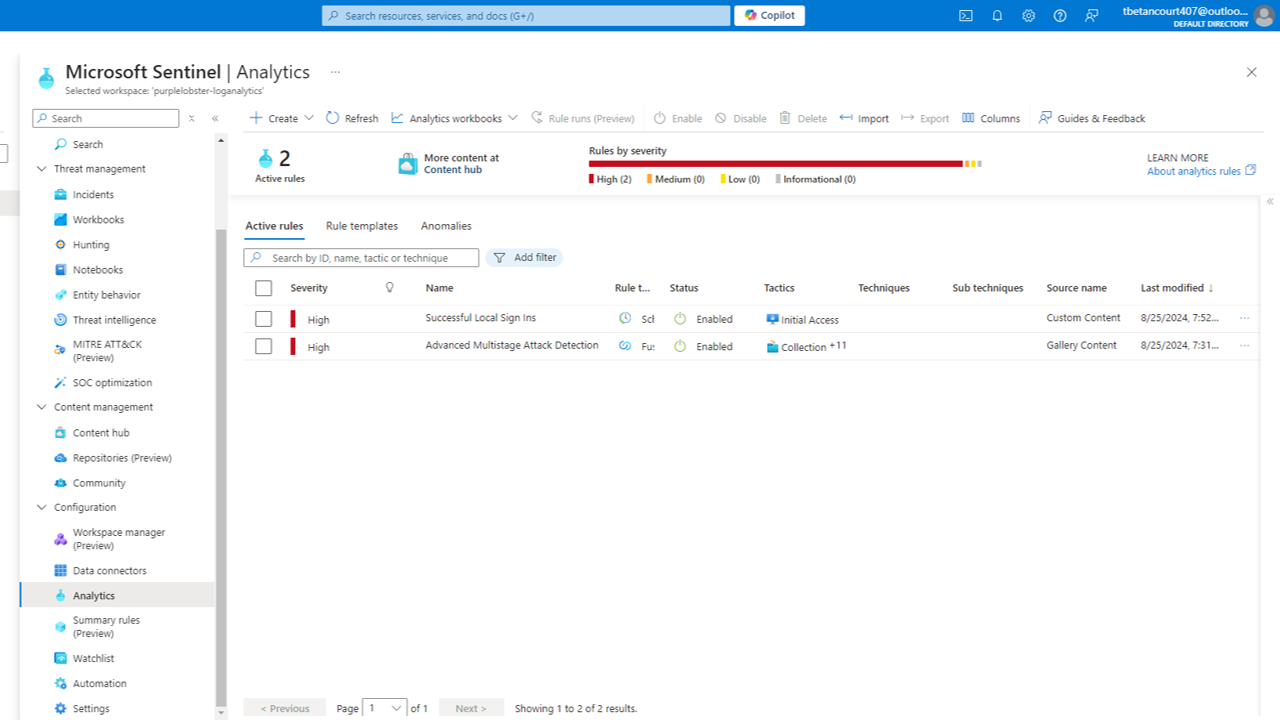Click the SOC optimization icon
Screen dimensions: 1280x720
[61, 382]
